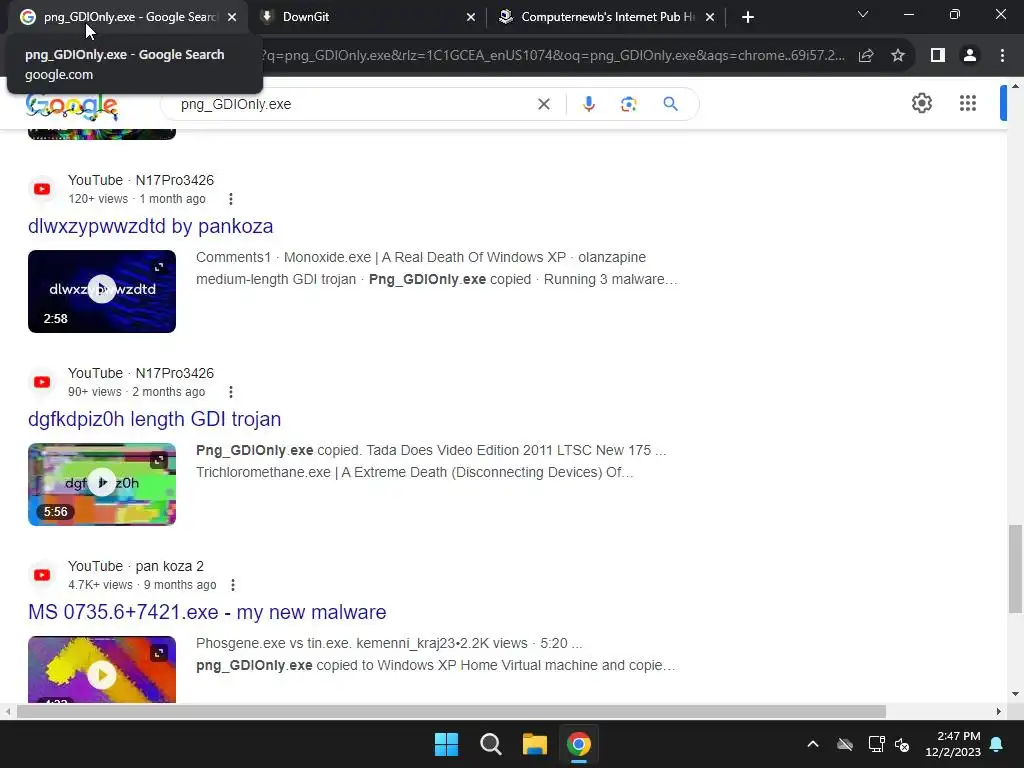
Task: Click the YouTube icon of the dgfkdpiz0h result
Action: (42, 382)
